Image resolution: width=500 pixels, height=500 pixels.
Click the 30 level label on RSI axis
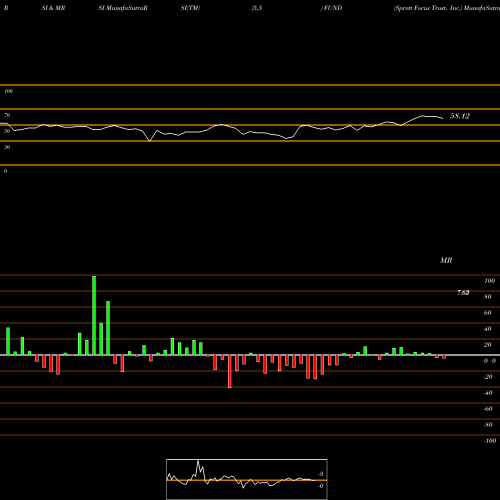tap(7, 147)
